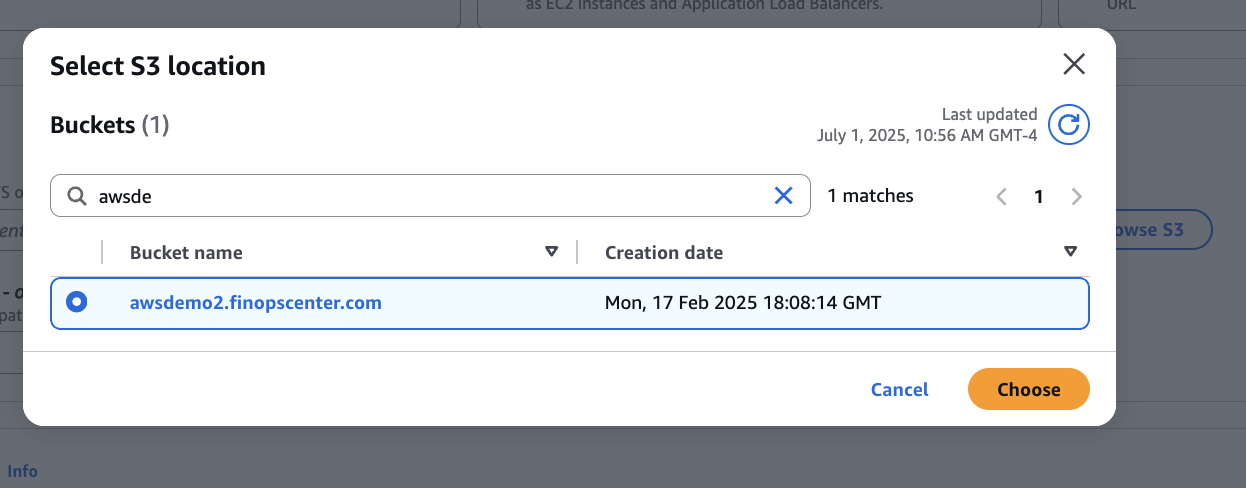Go to next page of buckets
This screenshot has height=488, width=1246.
pyautogui.click(x=1077, y=197)
